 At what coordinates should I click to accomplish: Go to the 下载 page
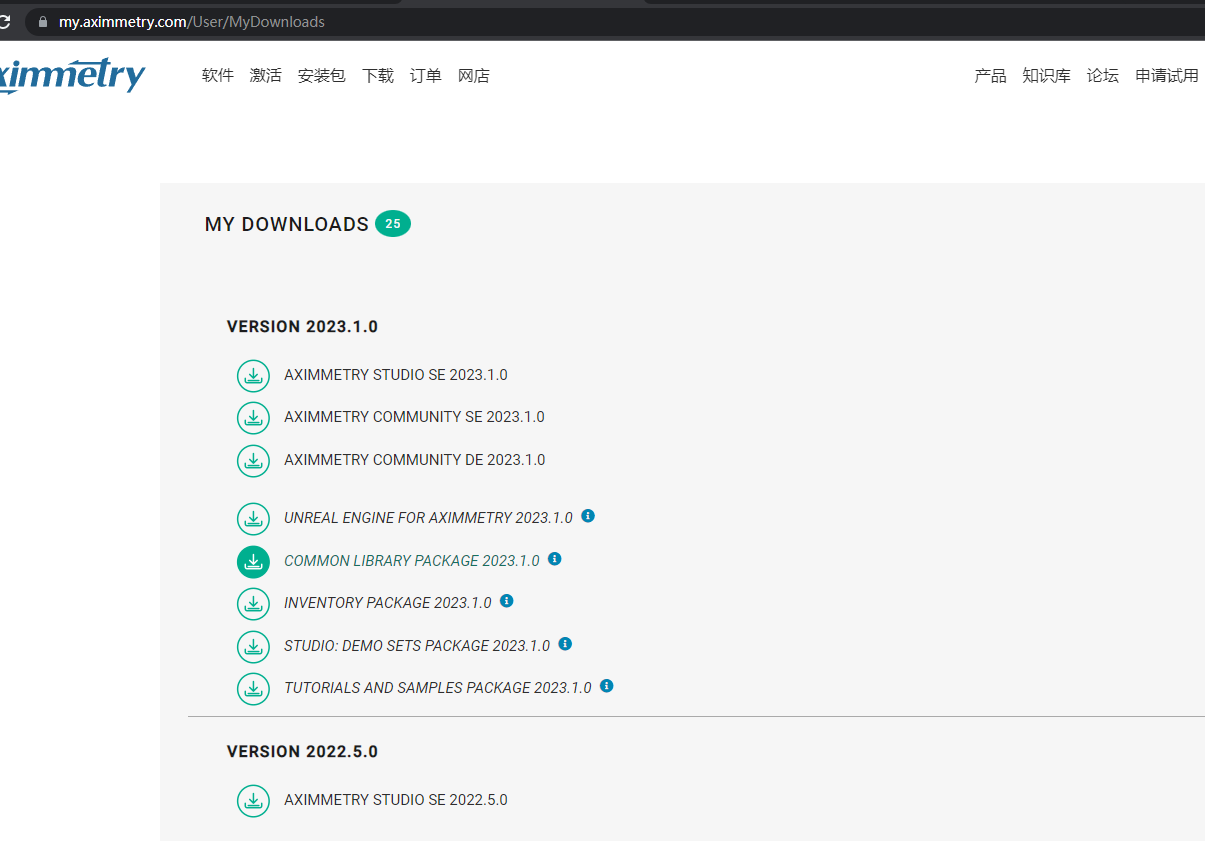[377, 76]
